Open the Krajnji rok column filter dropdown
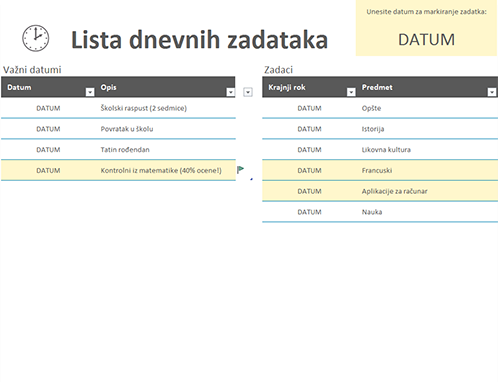Screen dimensions: 498x382 tap(351, 92)
